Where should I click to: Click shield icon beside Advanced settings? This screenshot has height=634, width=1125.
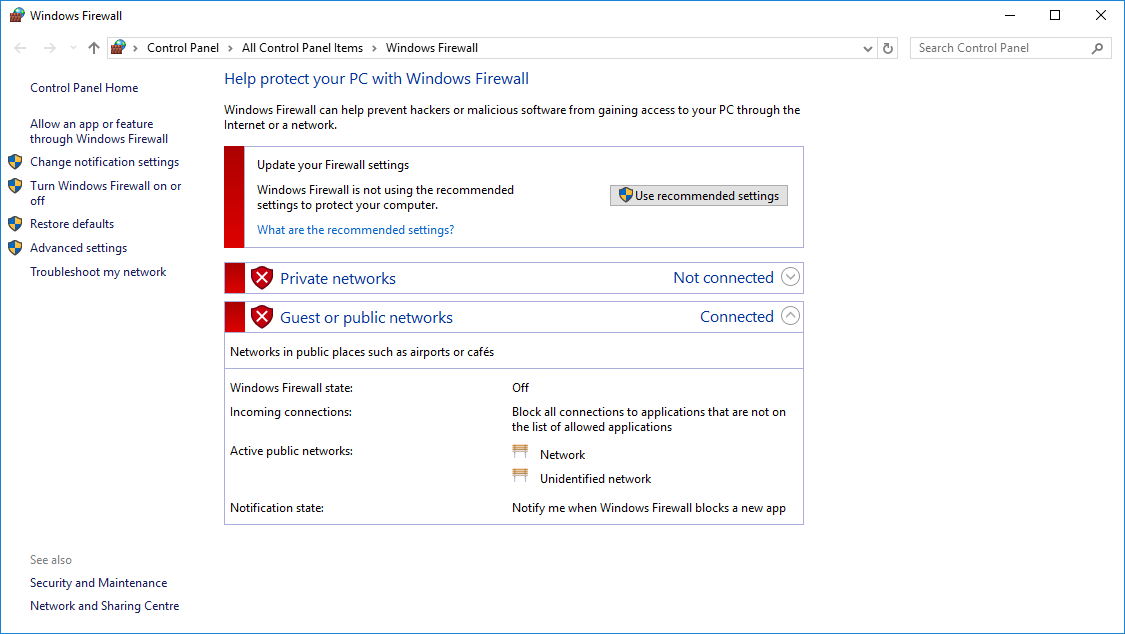(x=15, y=247)
